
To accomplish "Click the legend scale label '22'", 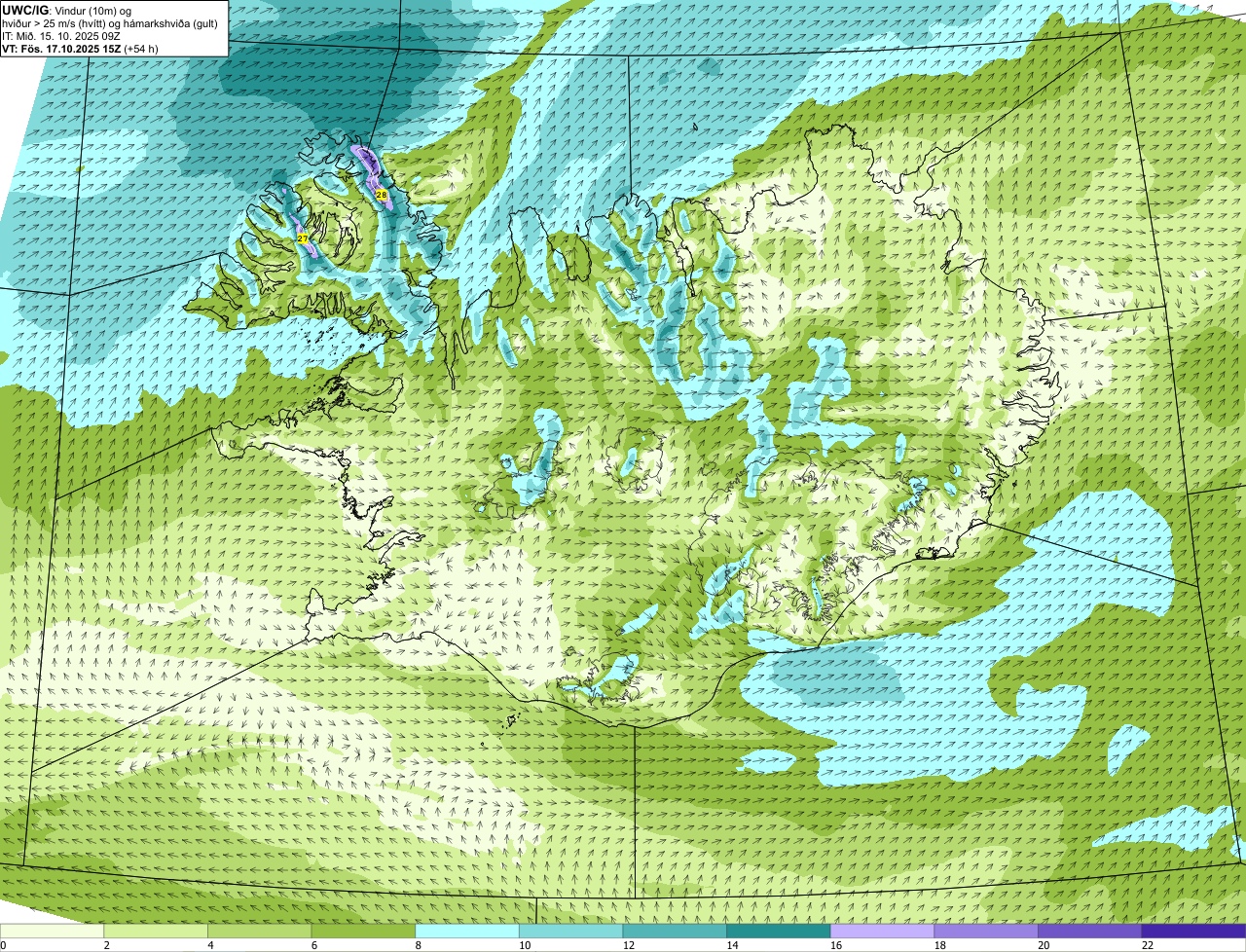I will 1148,945.
